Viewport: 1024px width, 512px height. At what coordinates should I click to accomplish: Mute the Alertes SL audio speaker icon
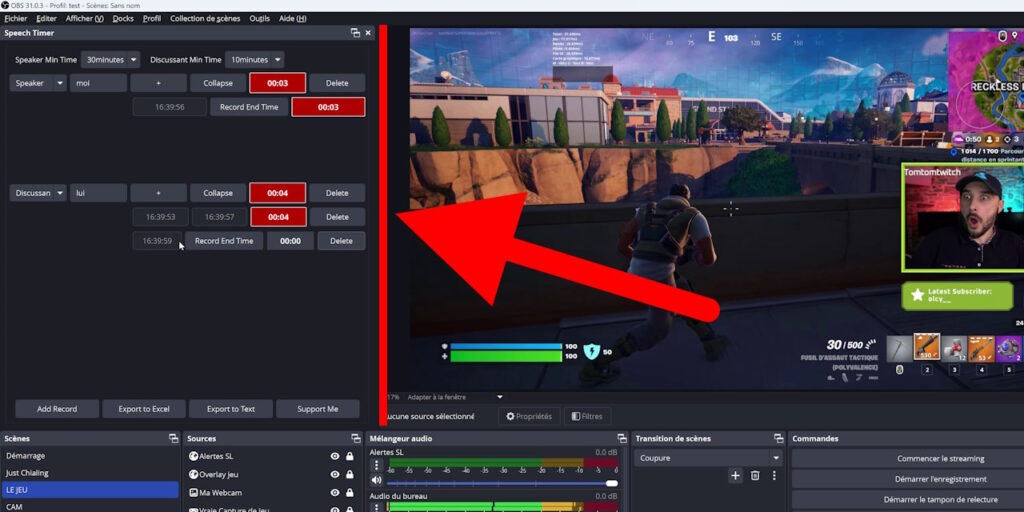click(x=377, y=481)
